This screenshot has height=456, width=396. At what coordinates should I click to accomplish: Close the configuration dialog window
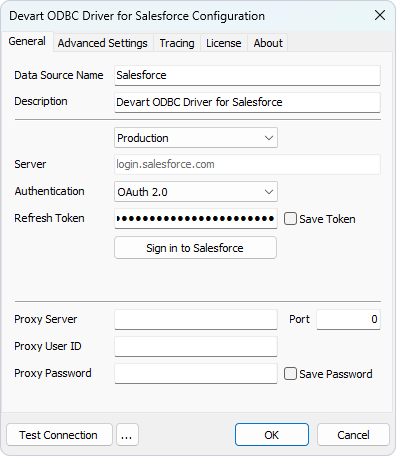[380, 15]
